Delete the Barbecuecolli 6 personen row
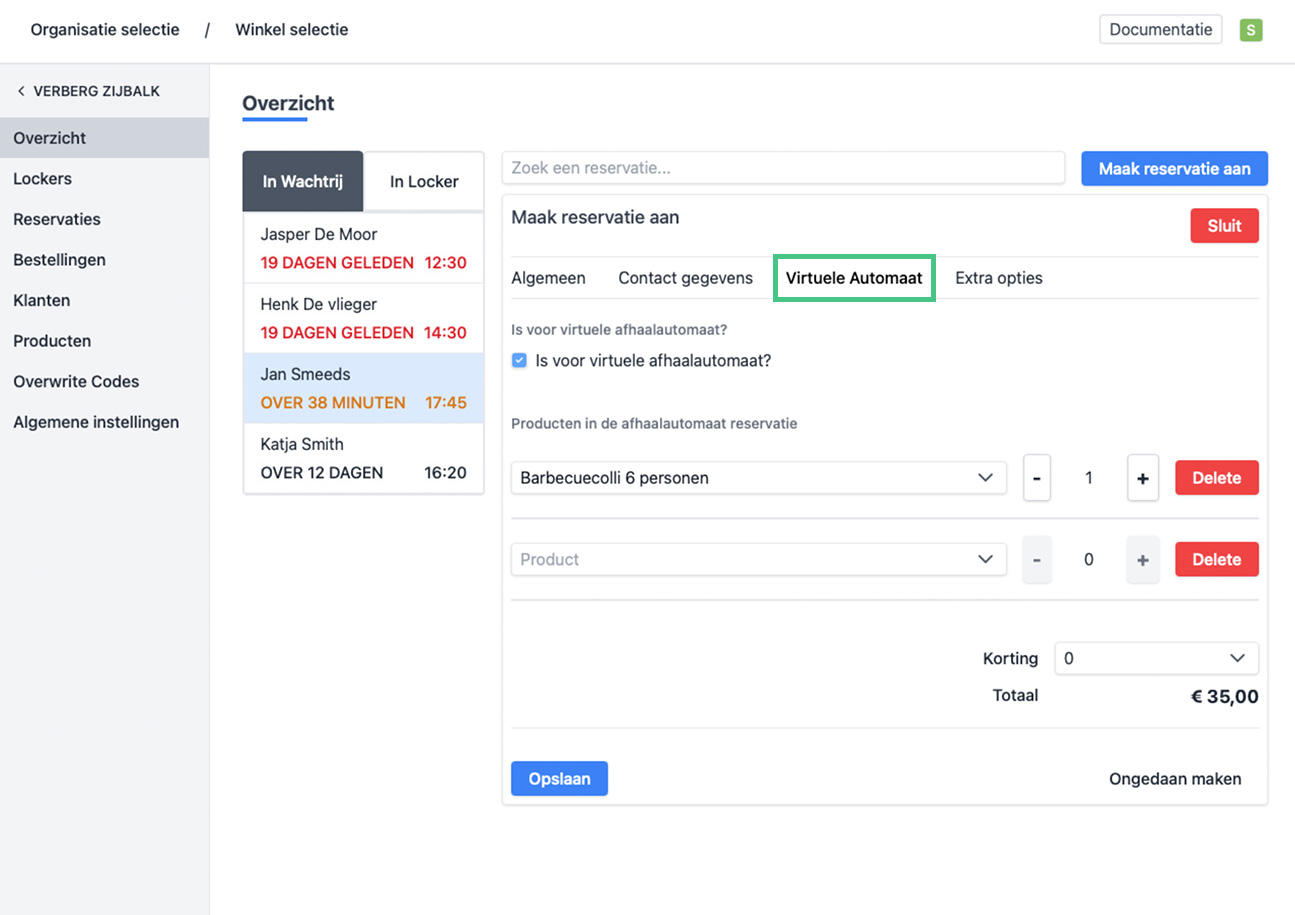1295x915 pixels. (x=1216, y=478)
